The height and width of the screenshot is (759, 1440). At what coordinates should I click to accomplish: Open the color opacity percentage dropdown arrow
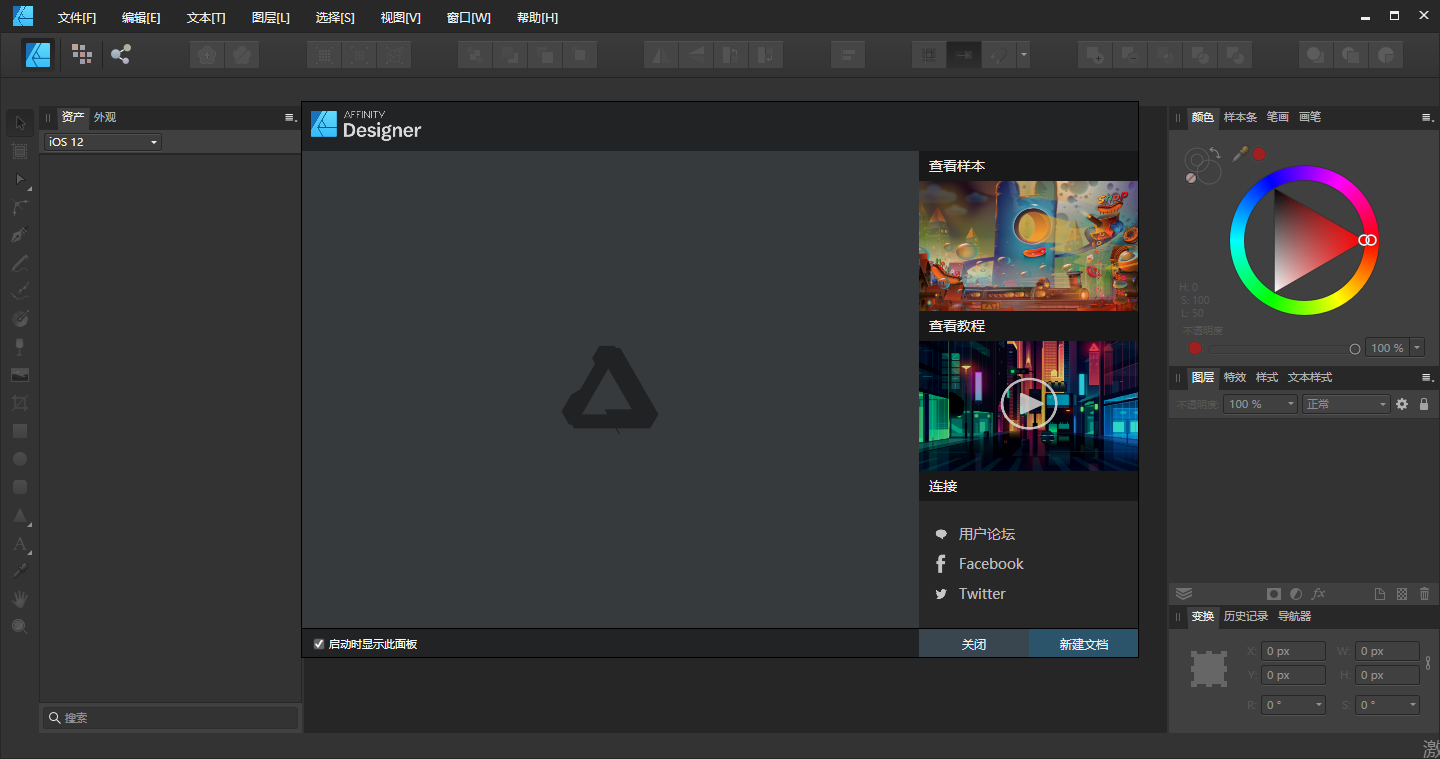[x=1417, y=348]
